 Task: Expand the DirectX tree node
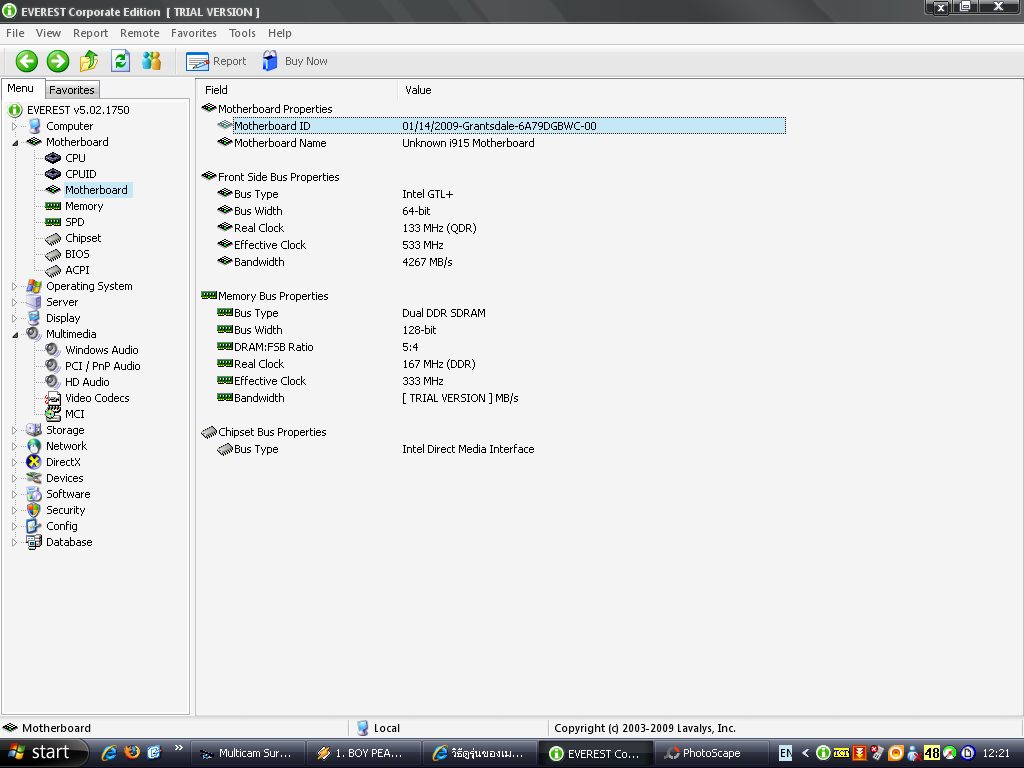(14, 462)
